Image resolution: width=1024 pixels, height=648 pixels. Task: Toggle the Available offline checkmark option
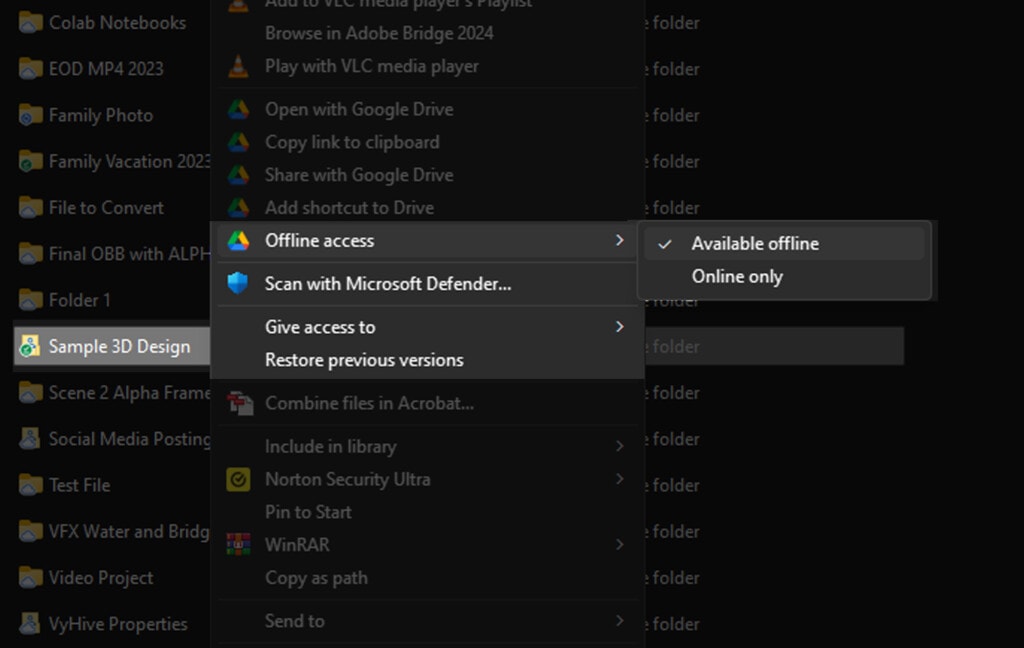(x=755, y=243)
